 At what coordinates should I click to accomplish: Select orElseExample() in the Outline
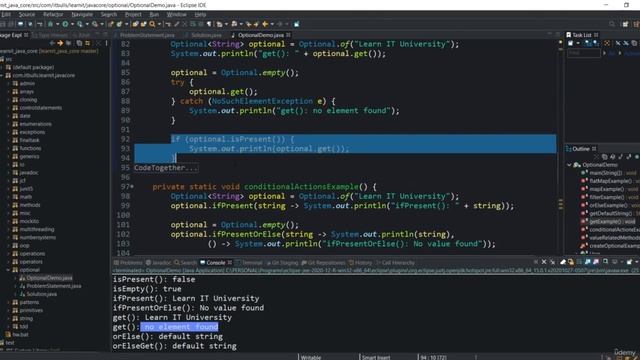(608, 205)
